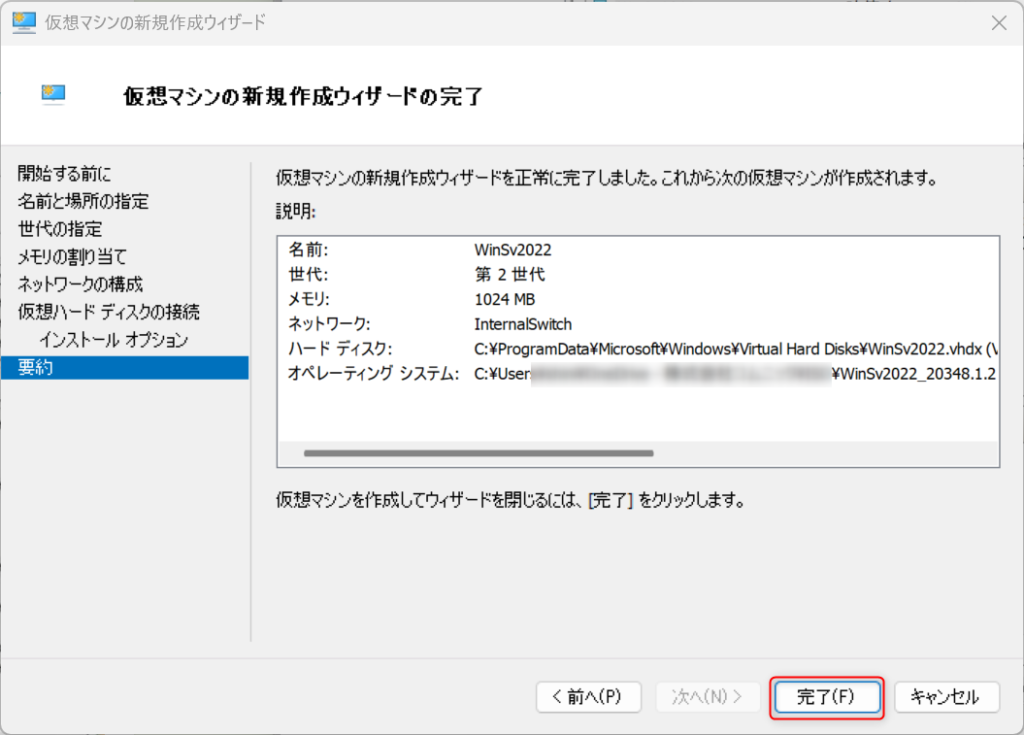Go to the インストール オプション step
Viewport: 1024px width, 735px height.
(x=113, y=340)
